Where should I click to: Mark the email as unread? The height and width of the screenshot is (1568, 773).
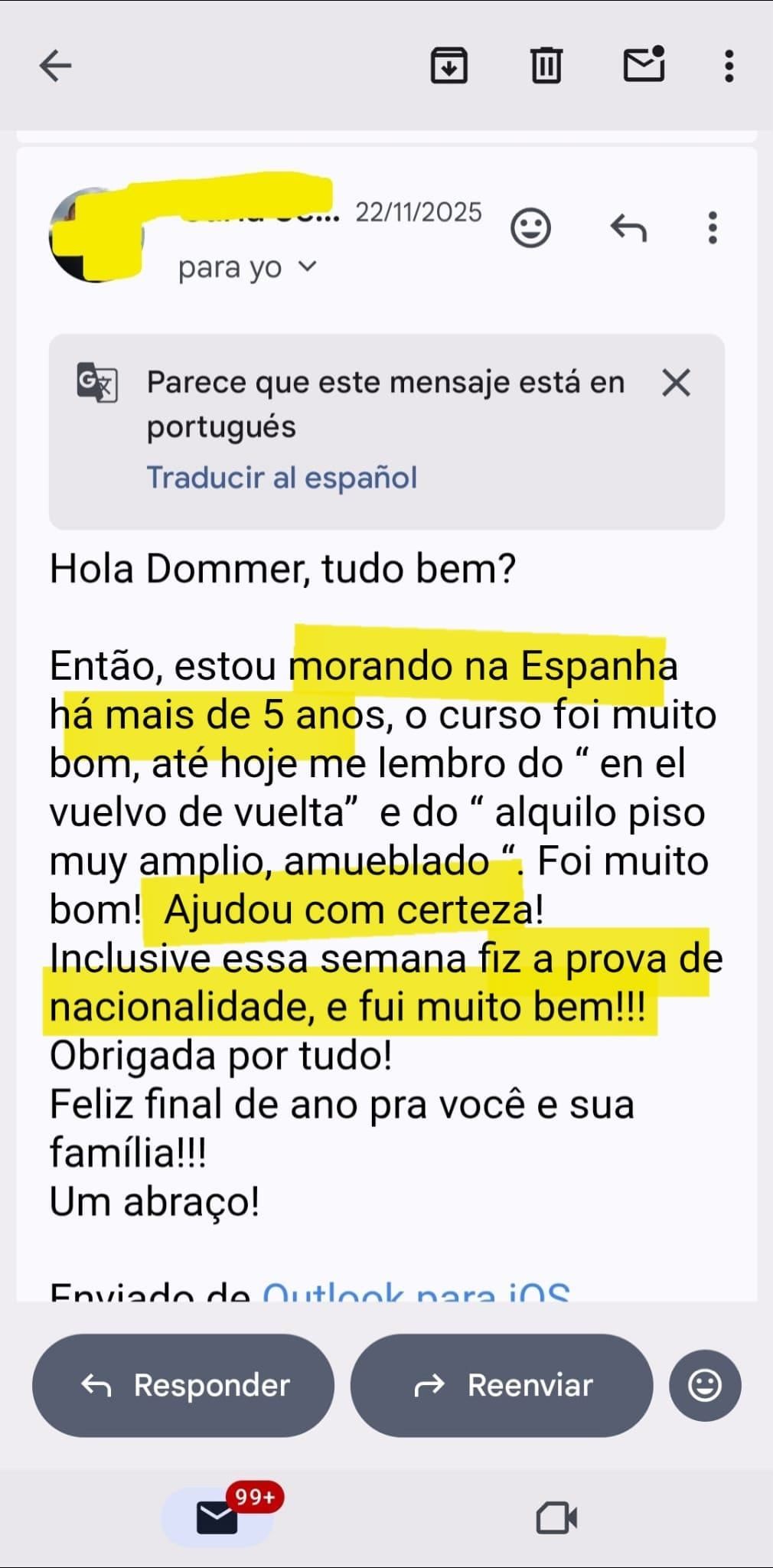point(644,64)
